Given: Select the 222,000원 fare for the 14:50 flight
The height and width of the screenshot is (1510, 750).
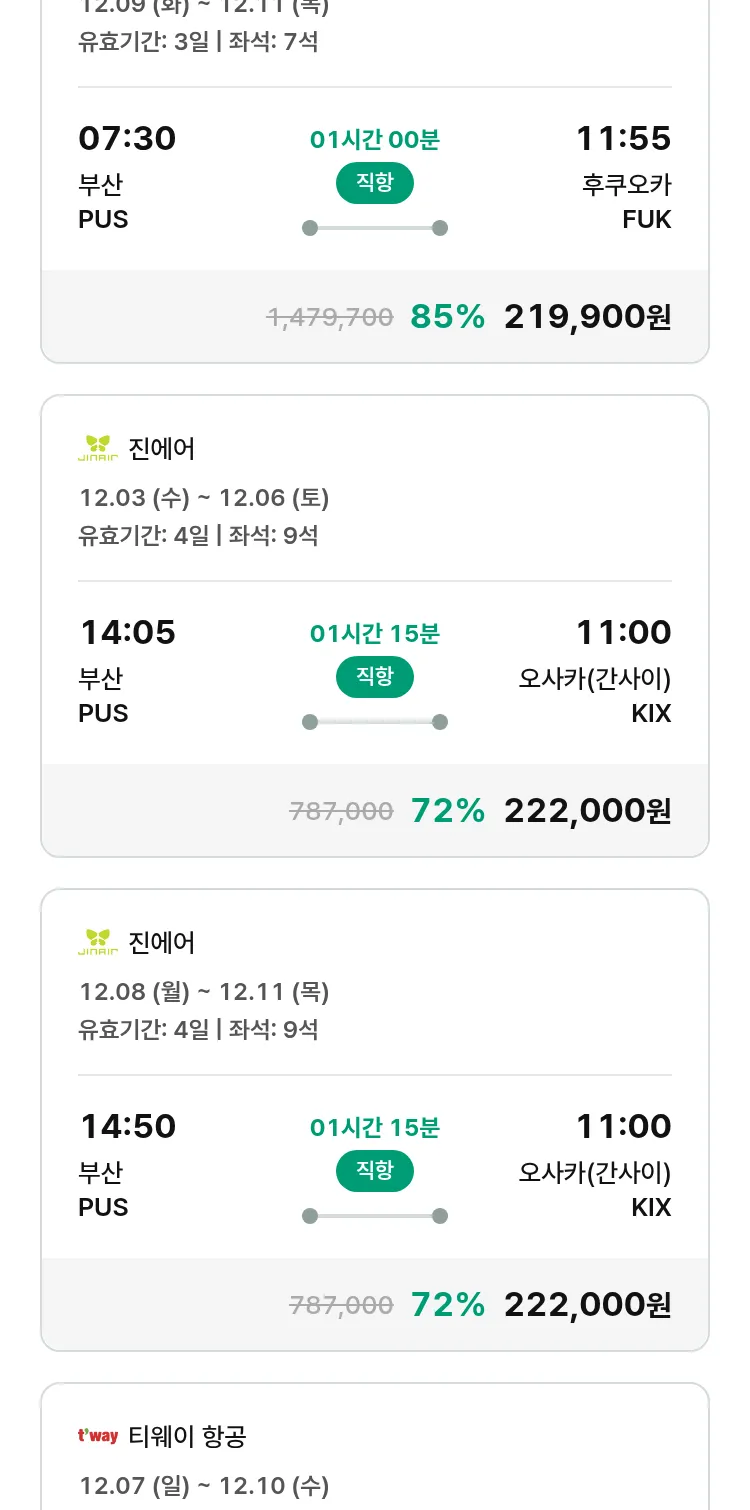Looking at the screenshot, I should [587, 1305].
